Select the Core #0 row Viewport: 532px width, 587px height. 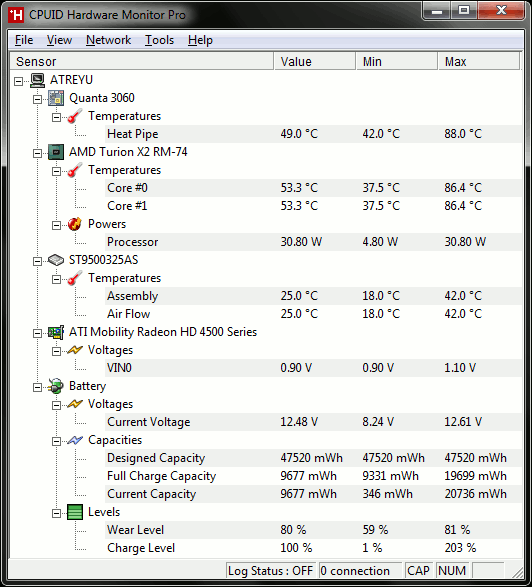click(x=314, y=188)
